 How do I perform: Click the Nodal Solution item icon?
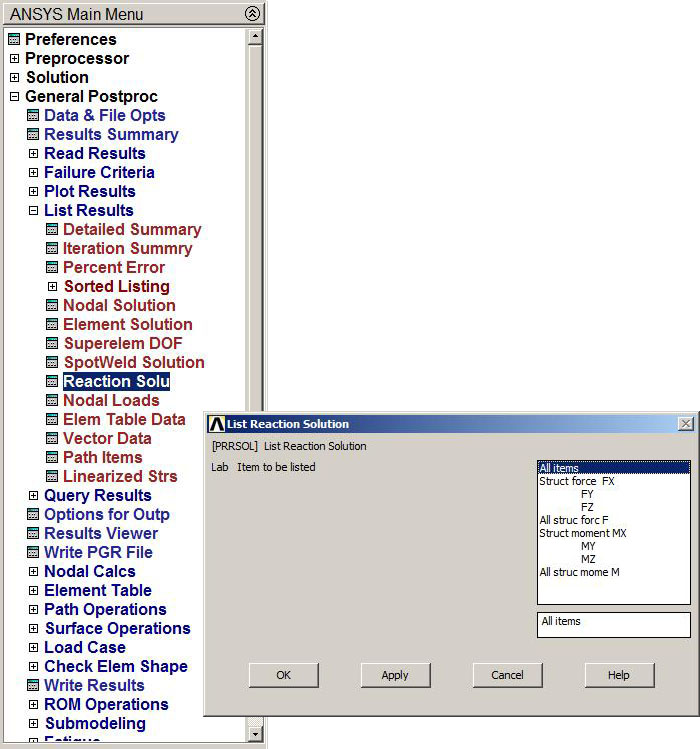point(52,306)
